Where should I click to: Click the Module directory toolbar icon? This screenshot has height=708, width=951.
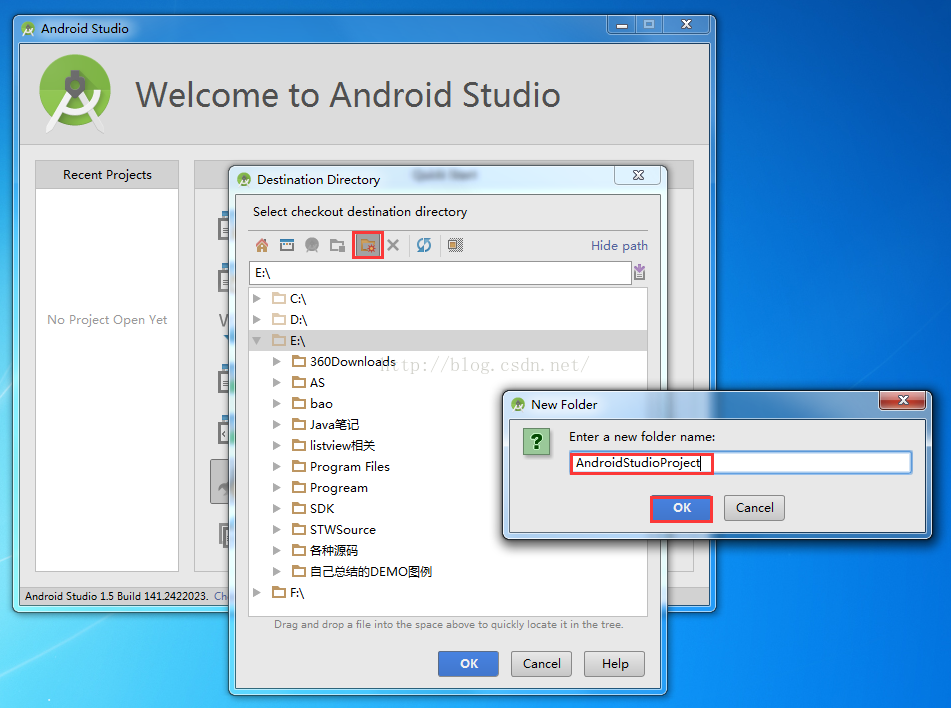click(337, 245)
